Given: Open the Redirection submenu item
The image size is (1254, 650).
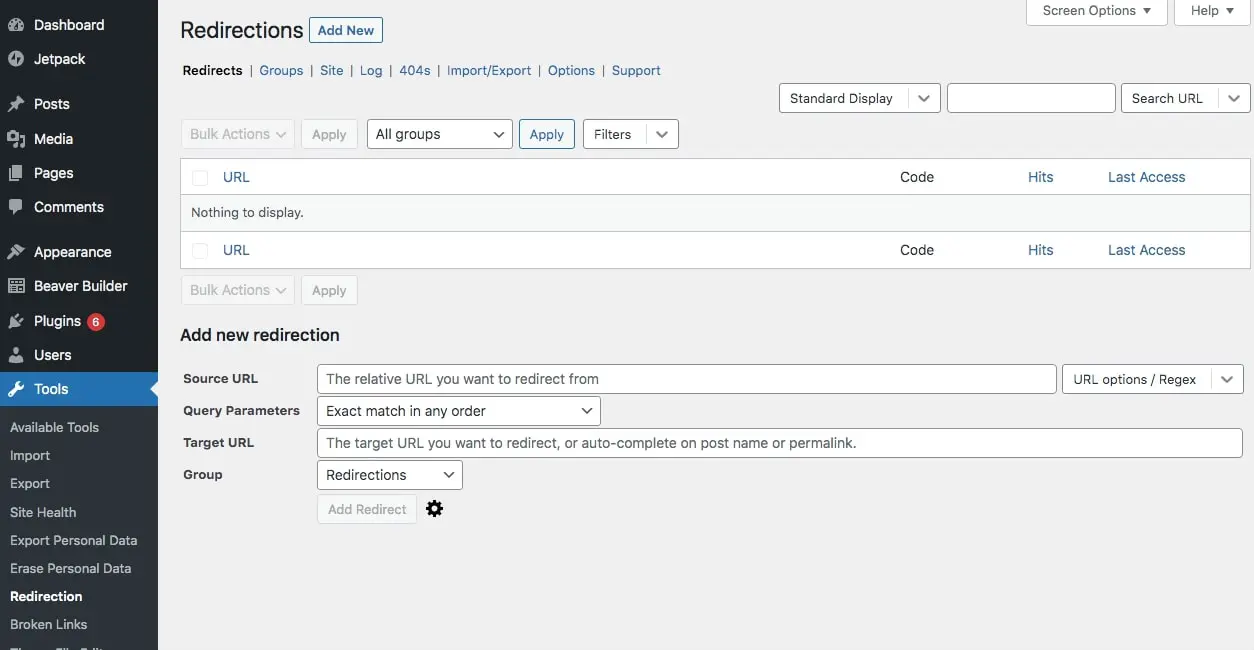Looking at the screenshot, I should pyautogui.click(x=46, y=596).
